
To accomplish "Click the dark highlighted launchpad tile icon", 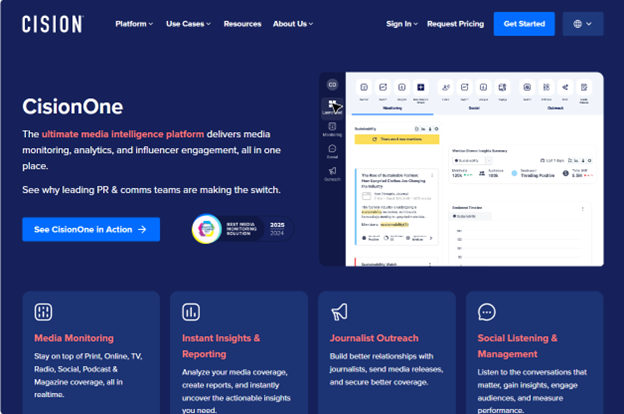I will [421, 87].
